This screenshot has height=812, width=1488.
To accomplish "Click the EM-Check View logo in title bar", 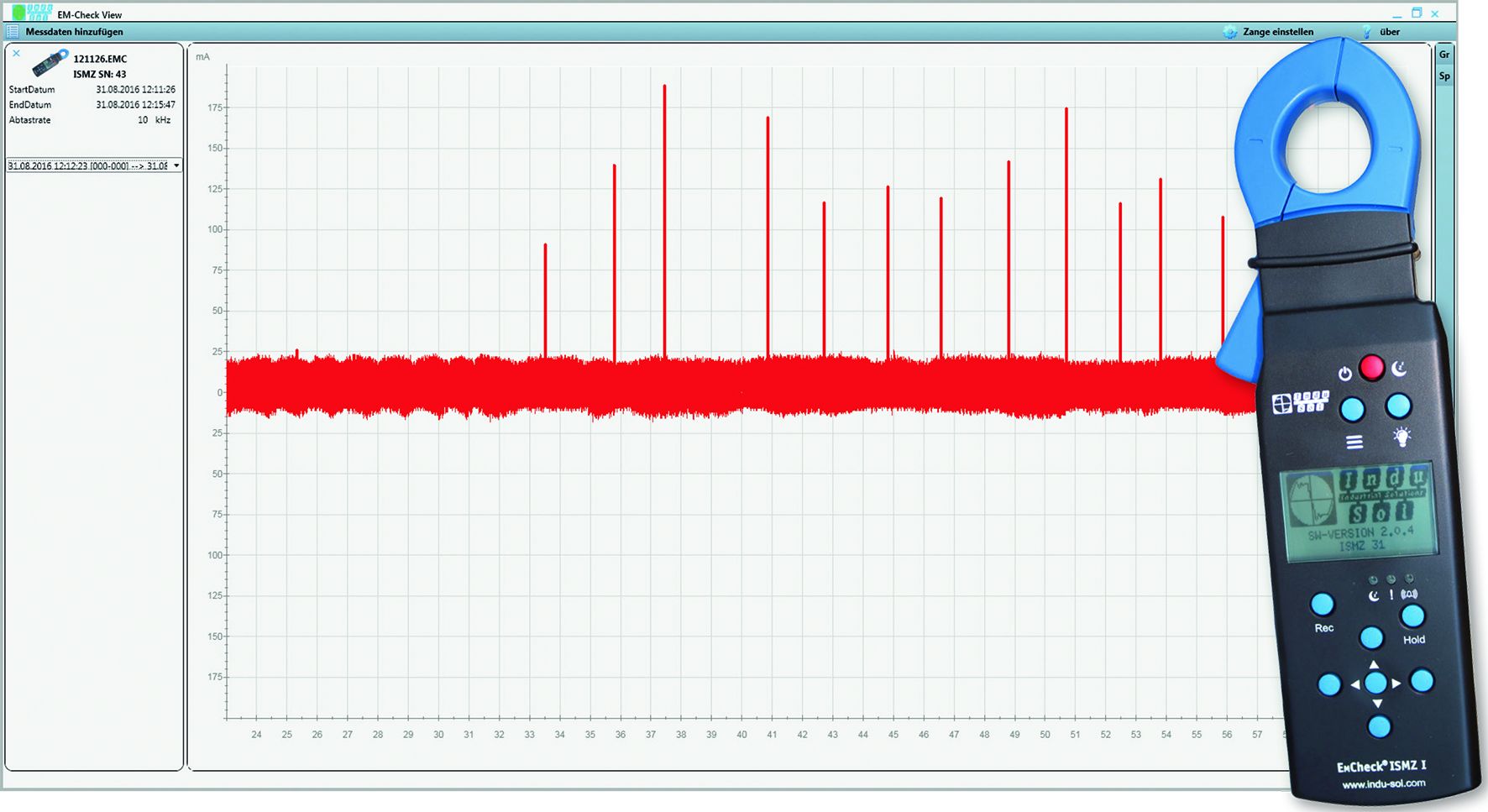I will (32, 13).
